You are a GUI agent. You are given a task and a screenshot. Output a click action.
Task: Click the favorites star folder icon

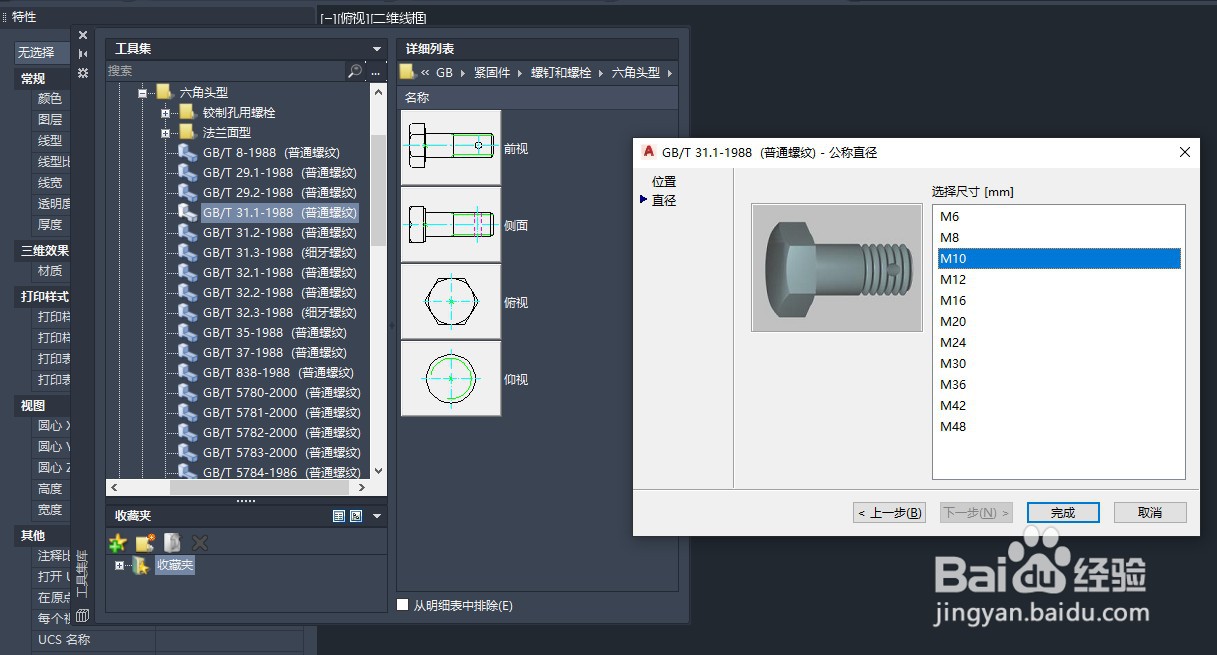[x=141, y=566]
